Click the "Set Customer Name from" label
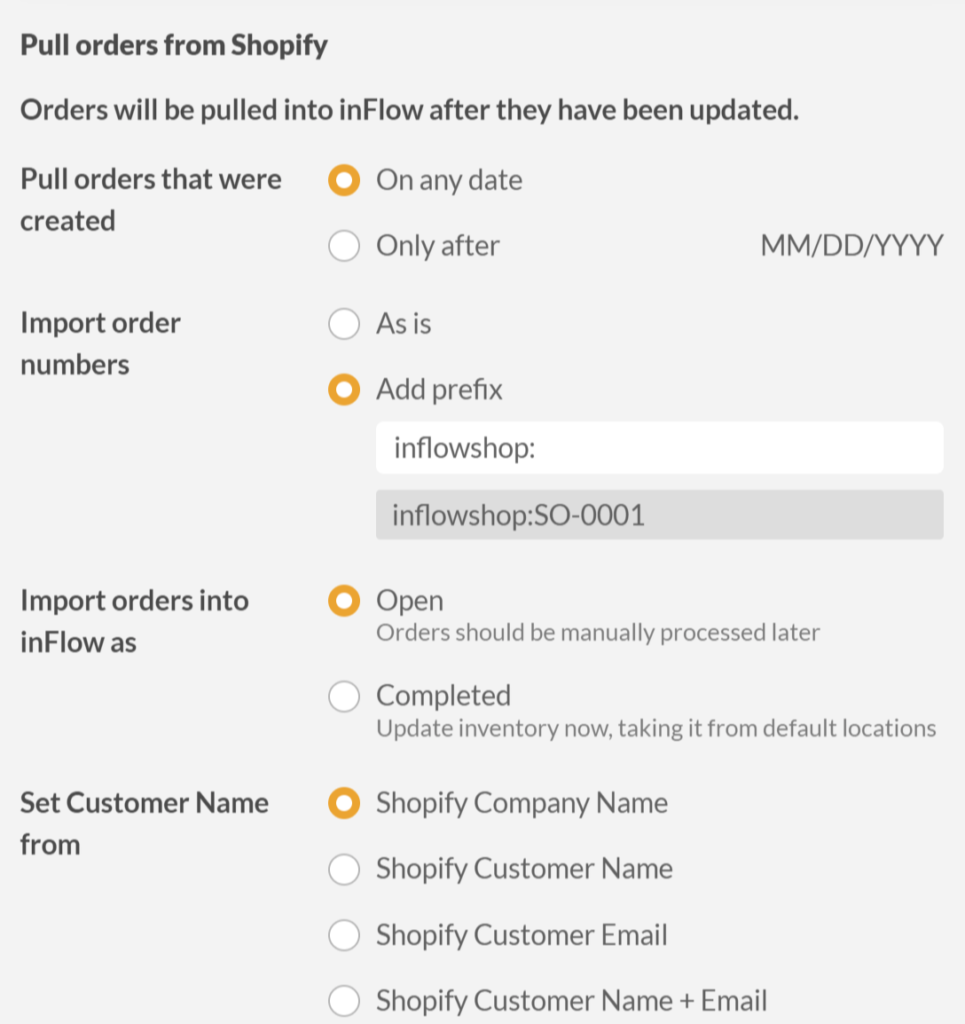The image size is (965, 1024). (144, 824)
